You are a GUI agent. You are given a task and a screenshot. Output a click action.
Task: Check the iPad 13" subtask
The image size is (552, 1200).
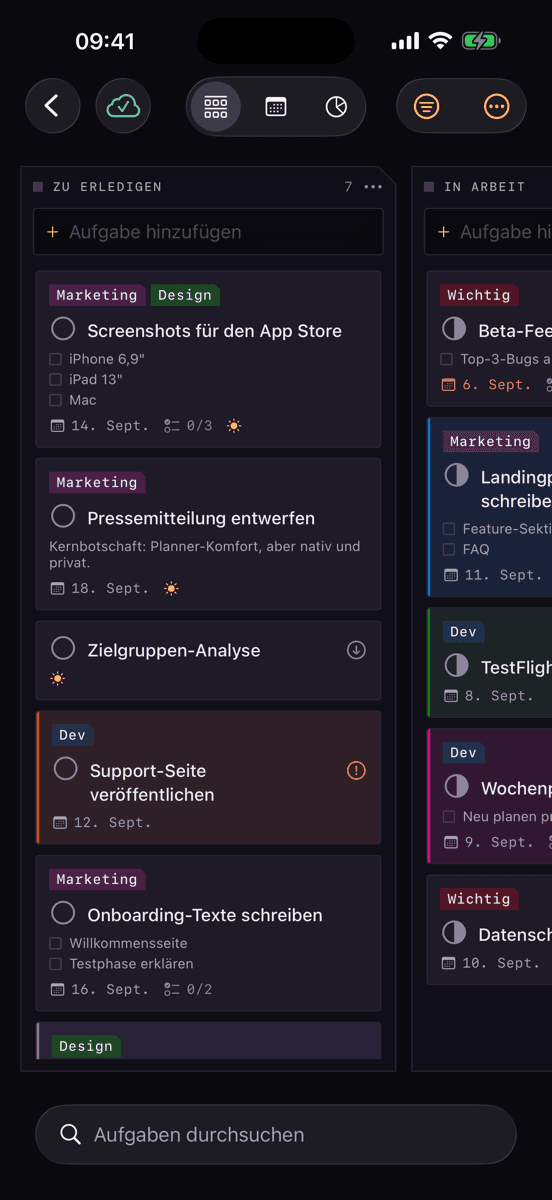(x=56, y=380)
